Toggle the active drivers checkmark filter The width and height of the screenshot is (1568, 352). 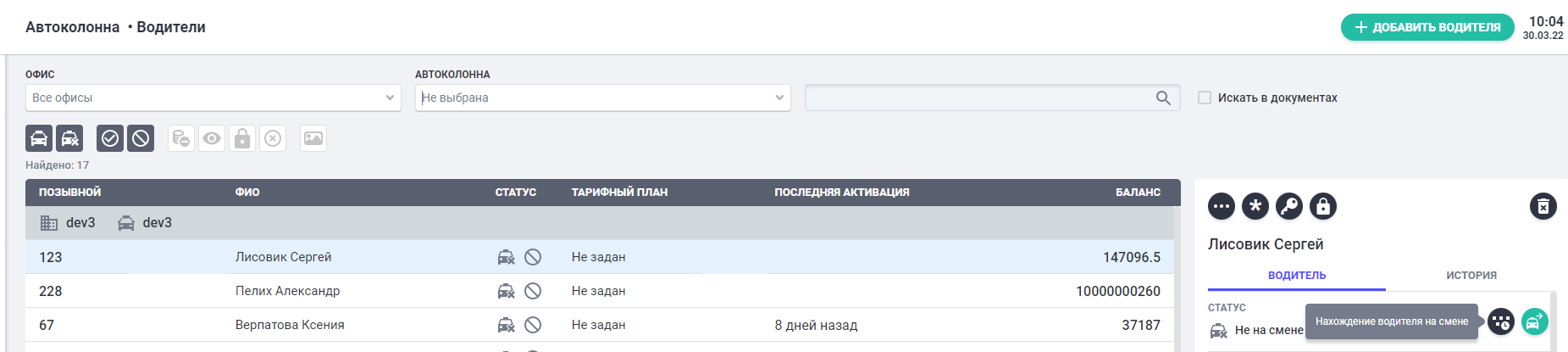tap(110, 138)
